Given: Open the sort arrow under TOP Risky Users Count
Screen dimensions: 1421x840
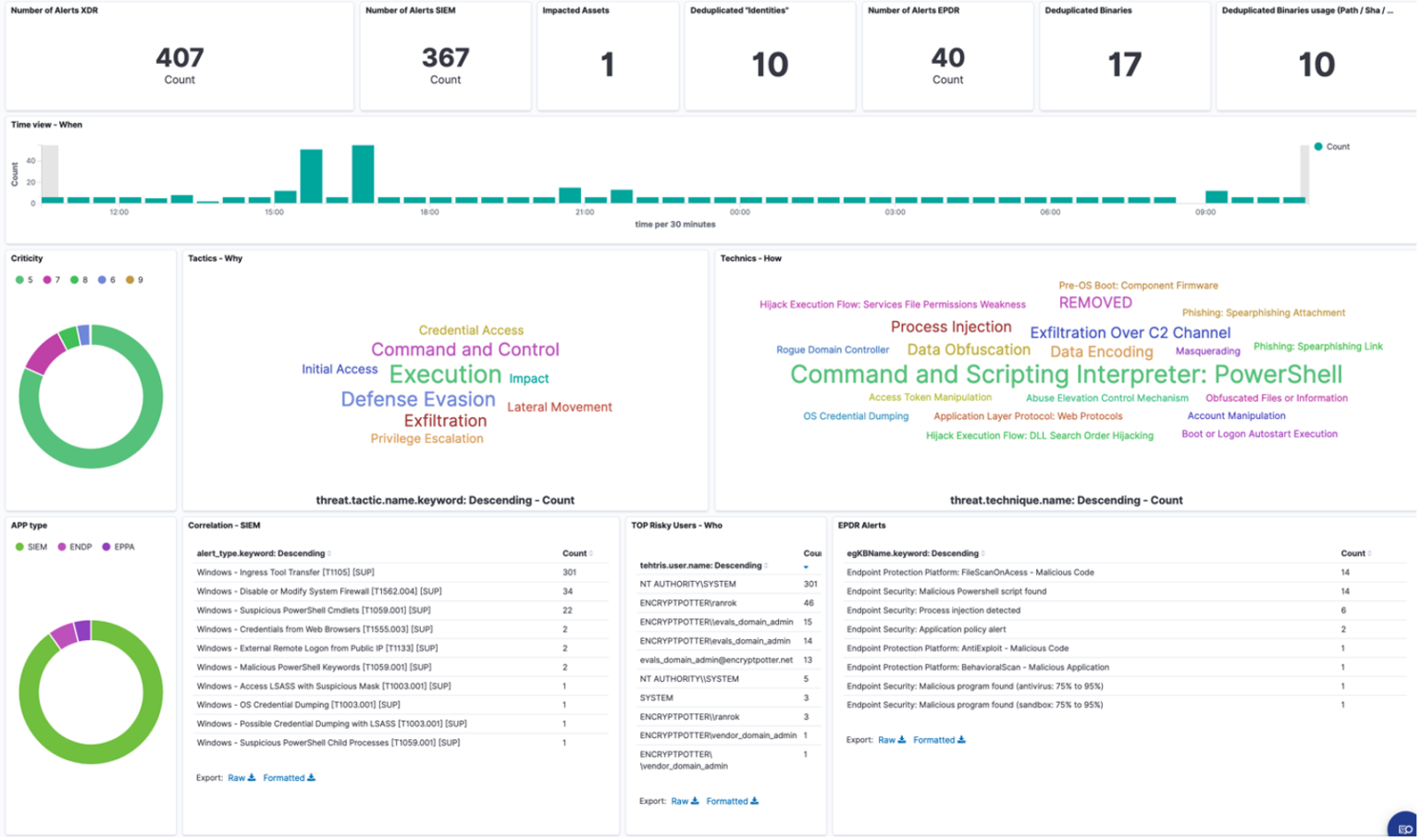Looking at the screenshot, I should click(x=806, y=567).
